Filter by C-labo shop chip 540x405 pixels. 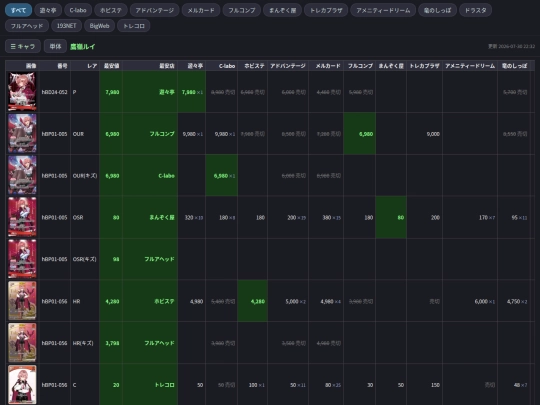pyautogui.click(x=78, y=10)
